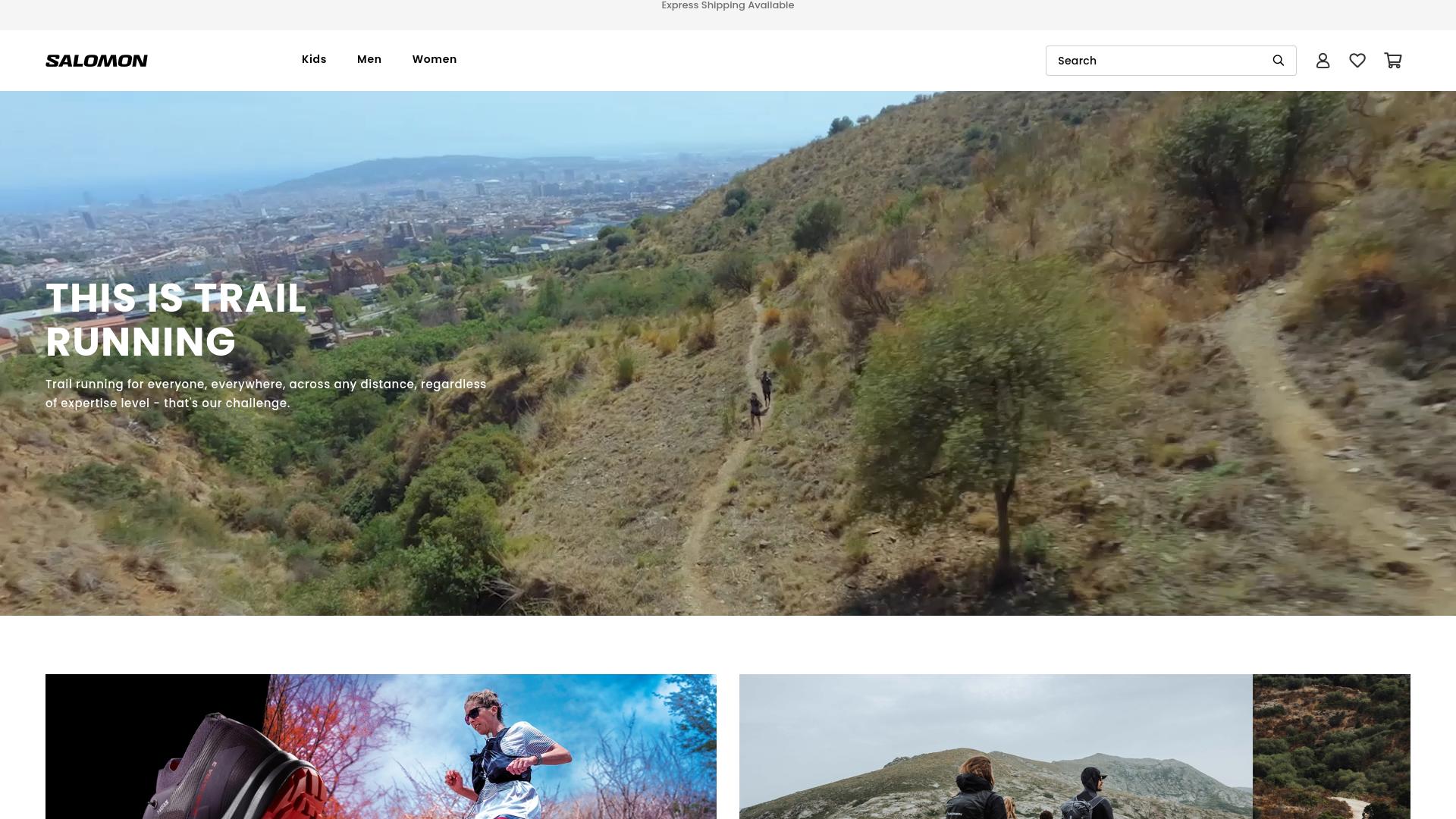Open the shopping cart icon
Image resolution: width=1456 pixels, height=819 pixels.
point(1393,61)
